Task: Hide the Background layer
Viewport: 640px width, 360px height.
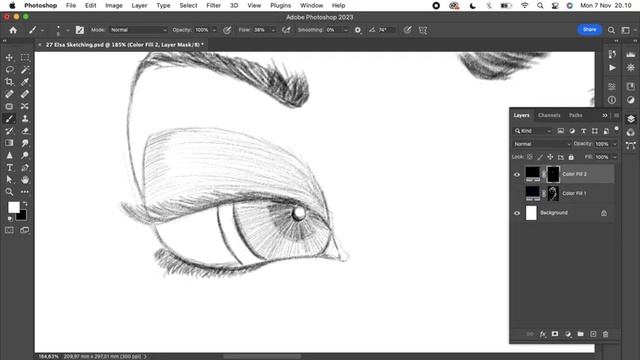Action: (517, 213)
